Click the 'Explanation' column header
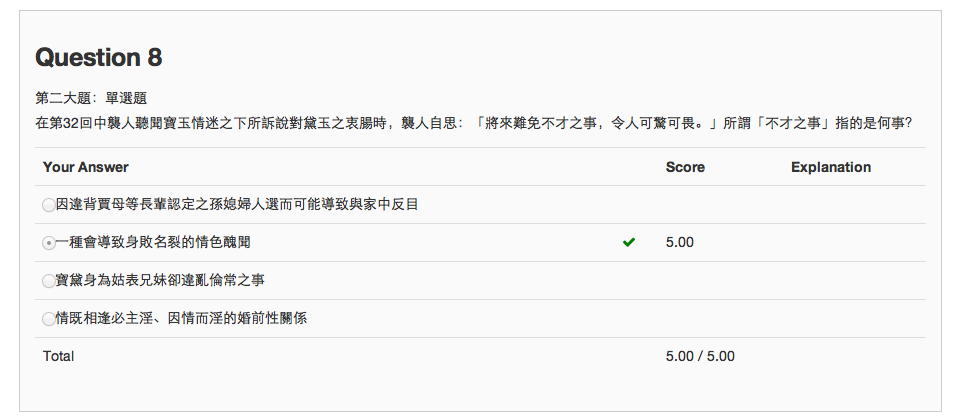The image size is (954, 420). [830, 167]
